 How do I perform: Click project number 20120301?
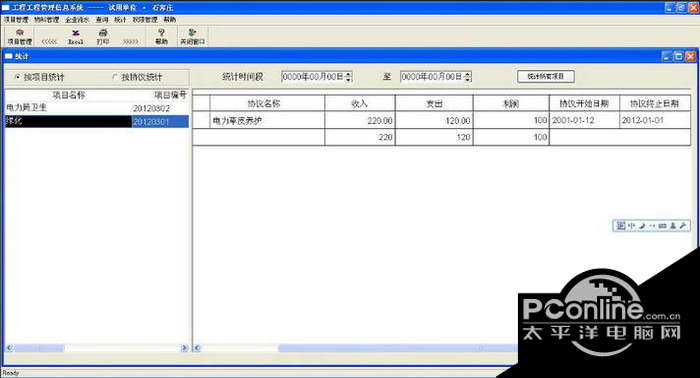point(151,121)
